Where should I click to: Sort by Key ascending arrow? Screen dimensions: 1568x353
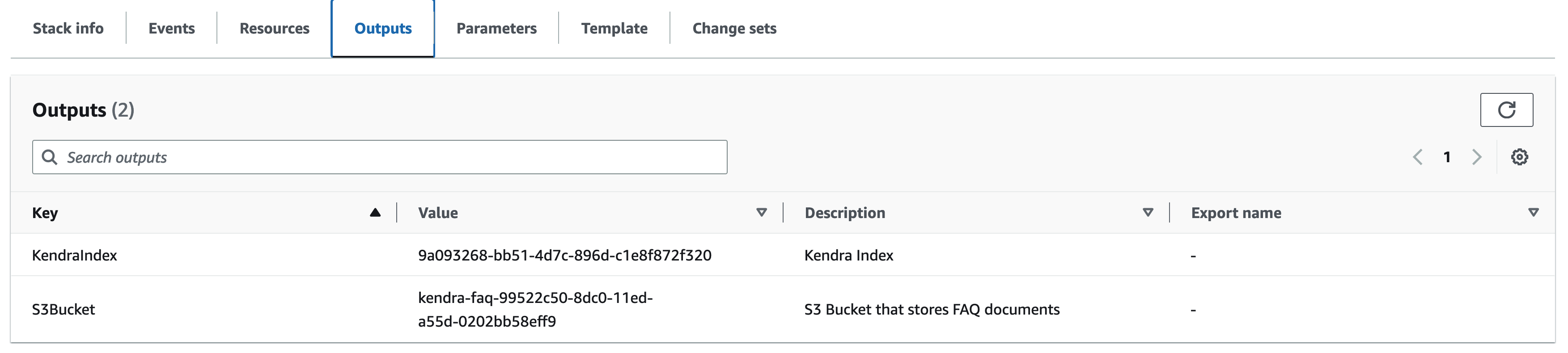click(x=375, y=212)
